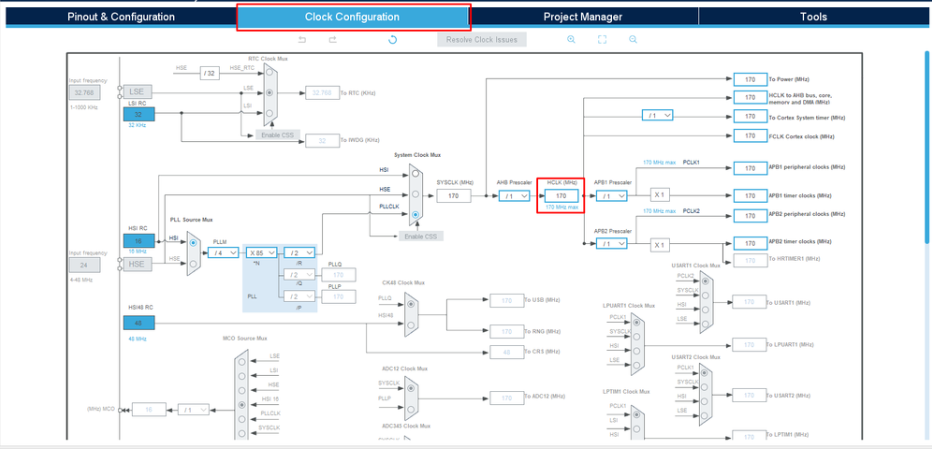Select PCLK1 in LPUART1 Clock Mux
932x450 pixels.
pyautogui.click(x=637, y=322)
